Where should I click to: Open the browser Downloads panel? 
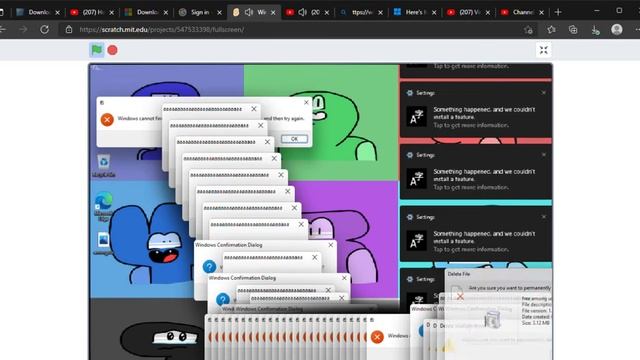(595, 29)
